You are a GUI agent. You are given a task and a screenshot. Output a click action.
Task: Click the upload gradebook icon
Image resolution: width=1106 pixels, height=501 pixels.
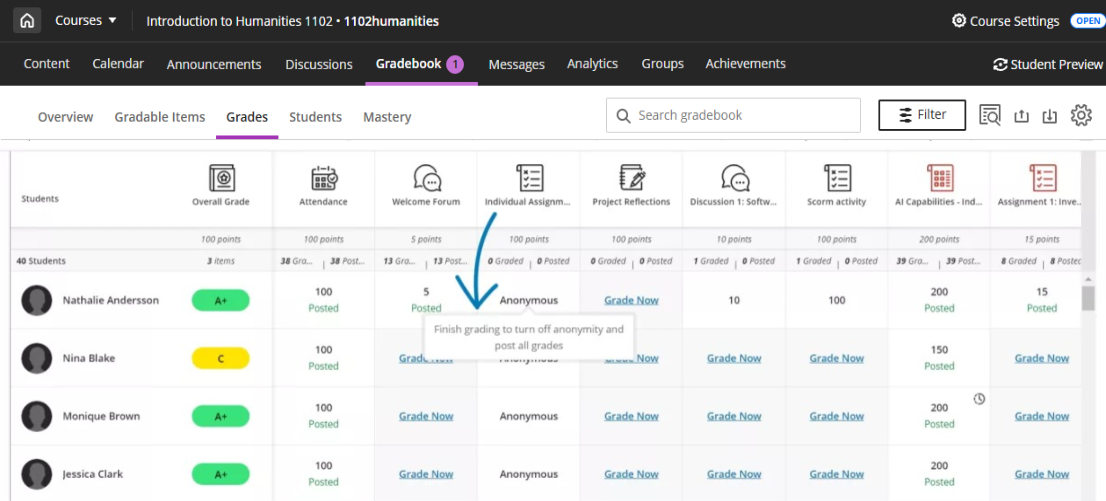point(1021,116)
